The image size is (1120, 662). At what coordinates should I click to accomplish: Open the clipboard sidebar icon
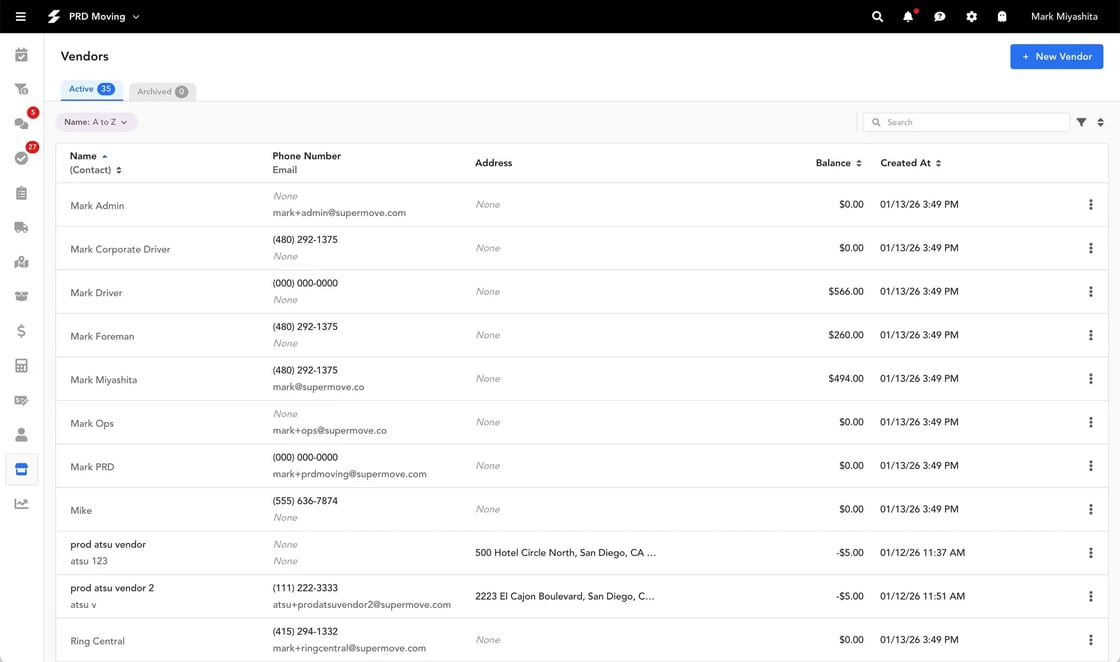pyautogui.click(x=21, y=193)
